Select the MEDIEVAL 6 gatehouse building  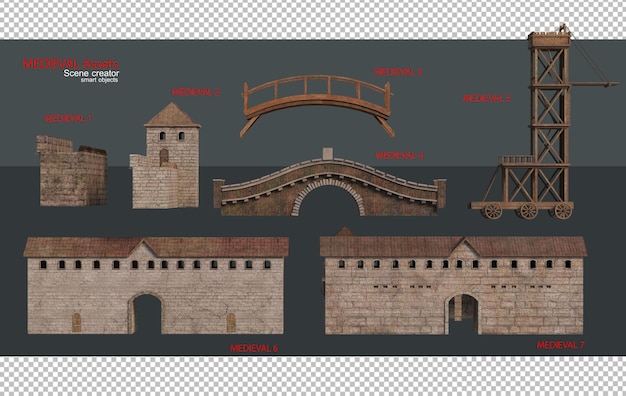(x=156, y=285)
